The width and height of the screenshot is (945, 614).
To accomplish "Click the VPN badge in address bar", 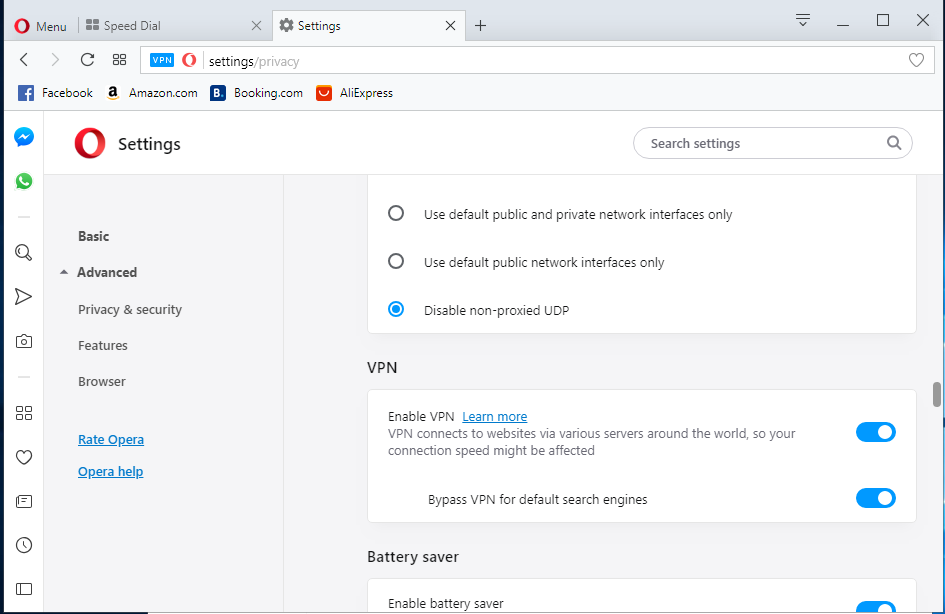I will [162, 60].
